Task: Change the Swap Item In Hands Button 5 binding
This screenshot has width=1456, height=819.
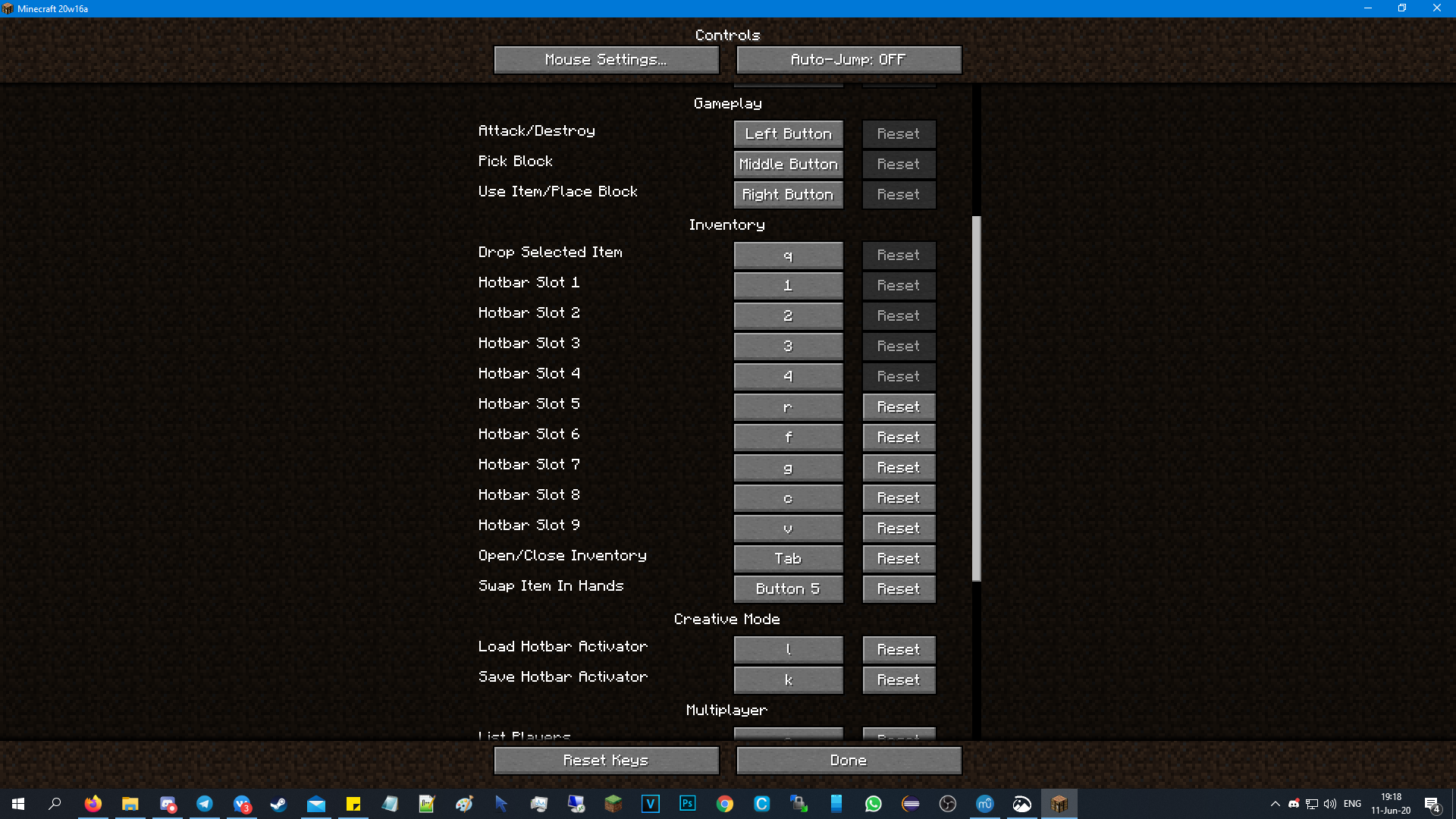Action: (x=788, y=589)
